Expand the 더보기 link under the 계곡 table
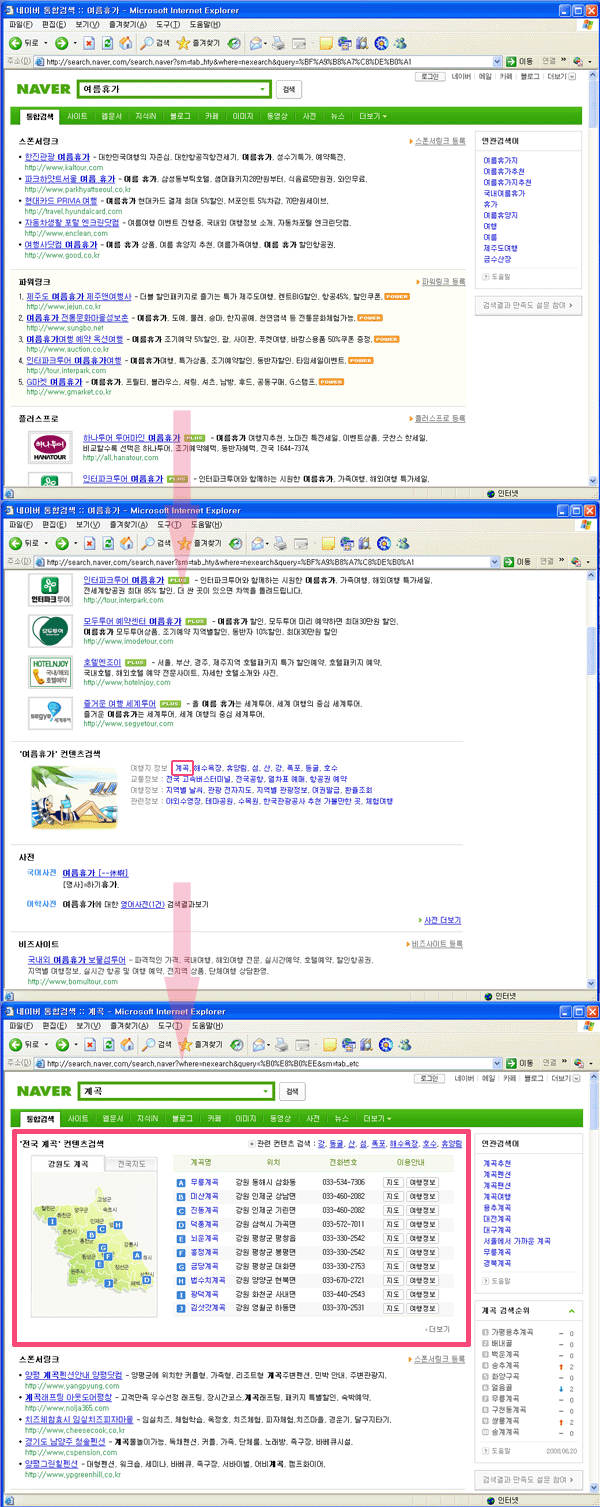 click(x=437, y=1329)
